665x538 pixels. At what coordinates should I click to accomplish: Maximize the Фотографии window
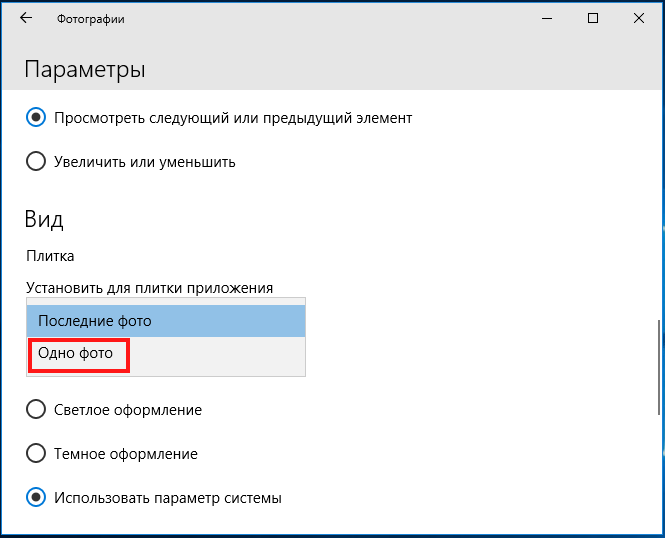pos(593,18)
